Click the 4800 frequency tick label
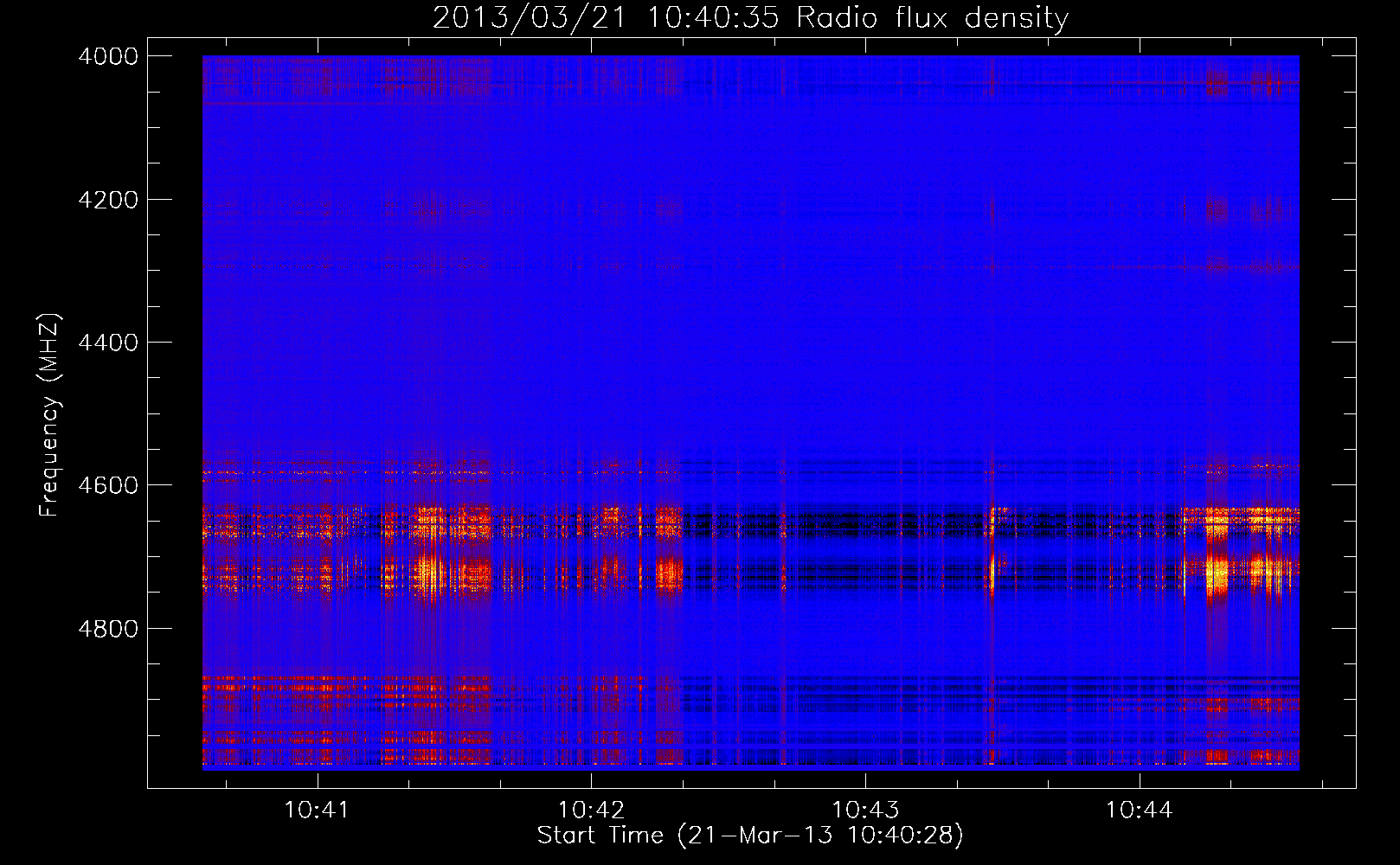The width and height of the screenshot is (1400, 865). 108,629
